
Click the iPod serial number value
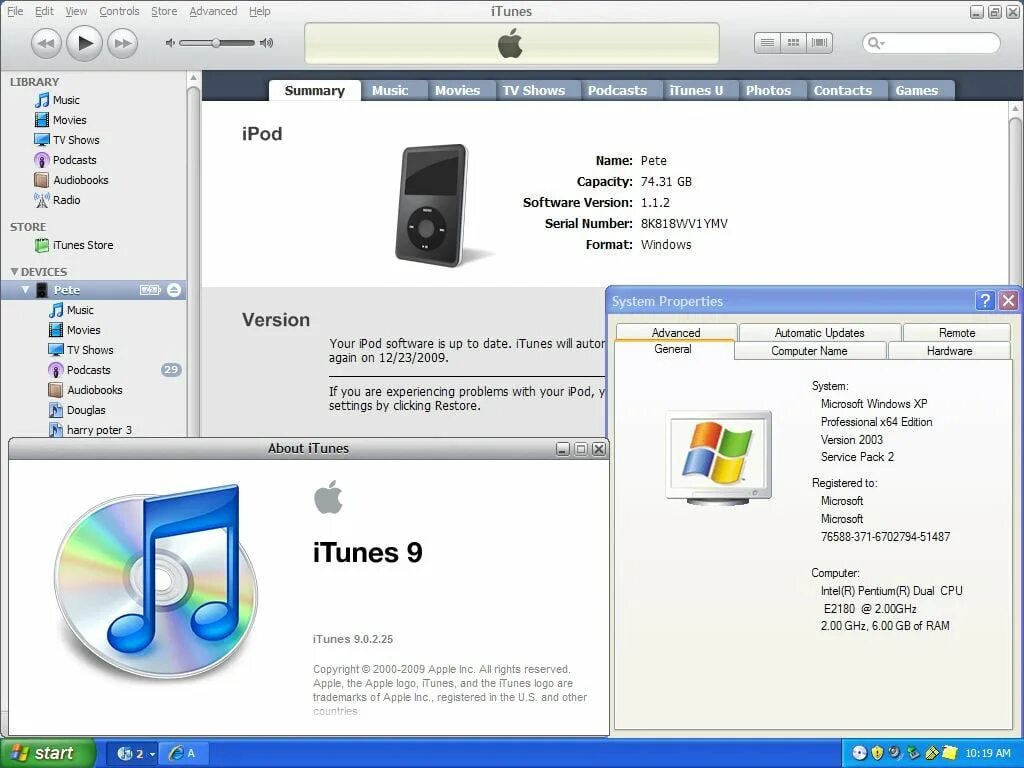pos(684,223)
